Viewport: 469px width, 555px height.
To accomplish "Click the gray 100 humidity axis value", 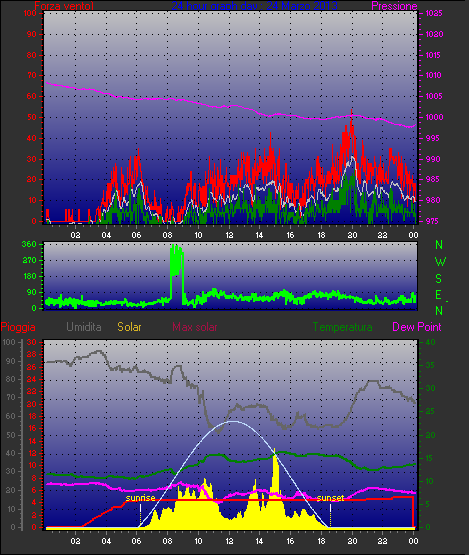I will [9, 343].
